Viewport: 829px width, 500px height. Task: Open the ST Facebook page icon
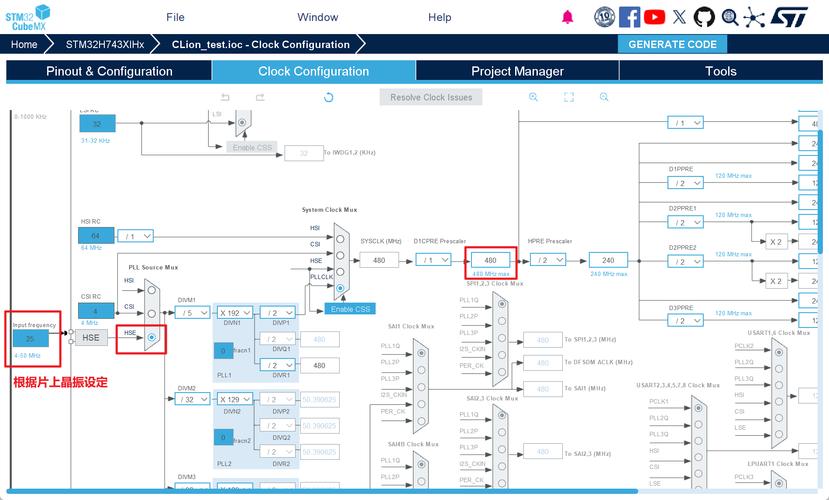(630, 17)
